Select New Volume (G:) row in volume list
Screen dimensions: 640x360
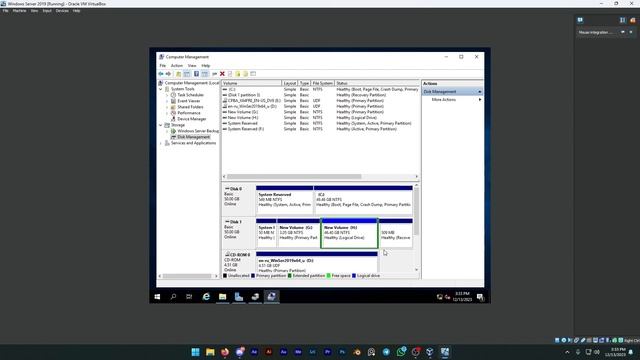coord(320,112)
